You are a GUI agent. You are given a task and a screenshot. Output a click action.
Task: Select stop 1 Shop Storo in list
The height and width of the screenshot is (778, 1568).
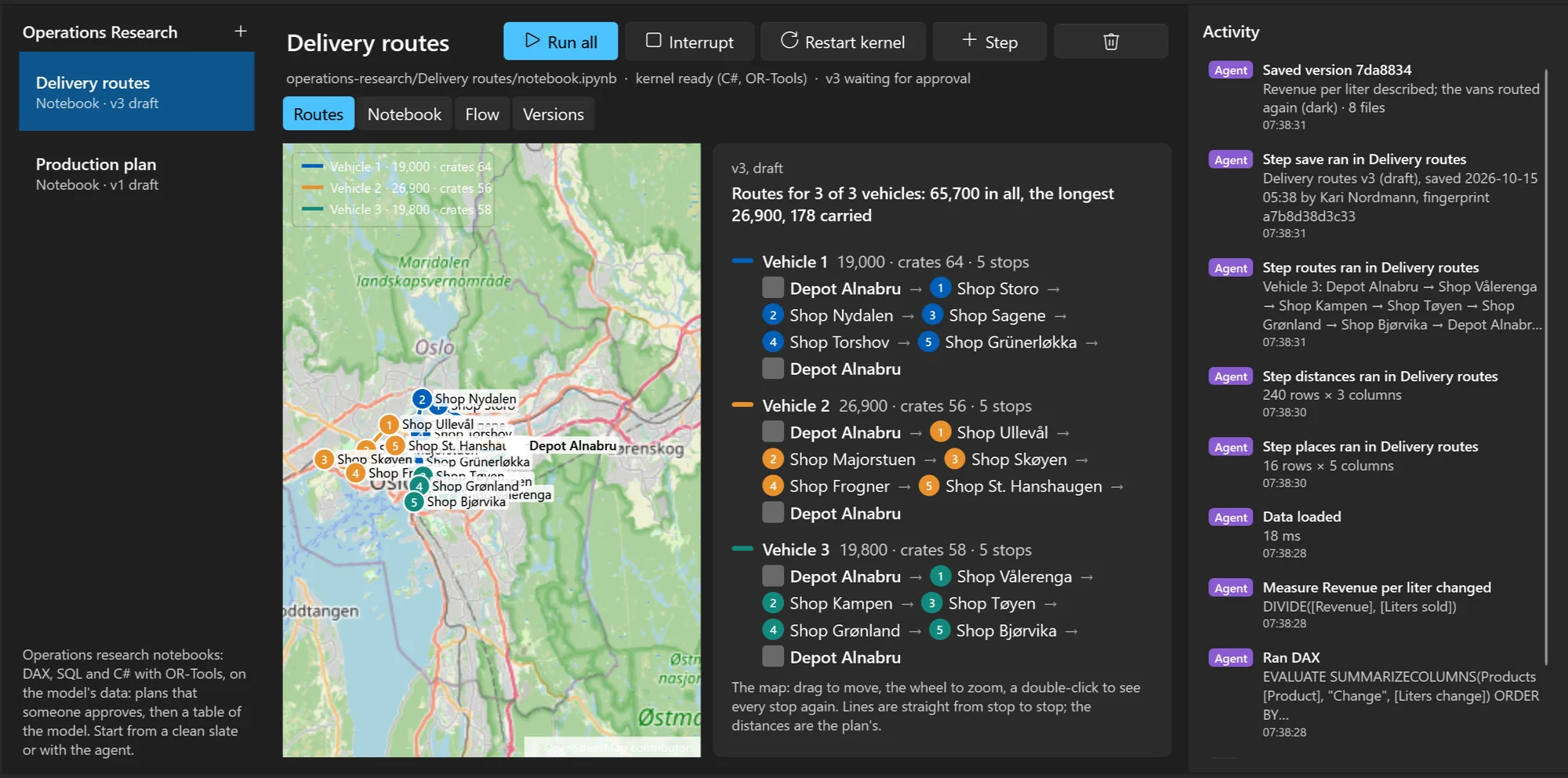985,289
